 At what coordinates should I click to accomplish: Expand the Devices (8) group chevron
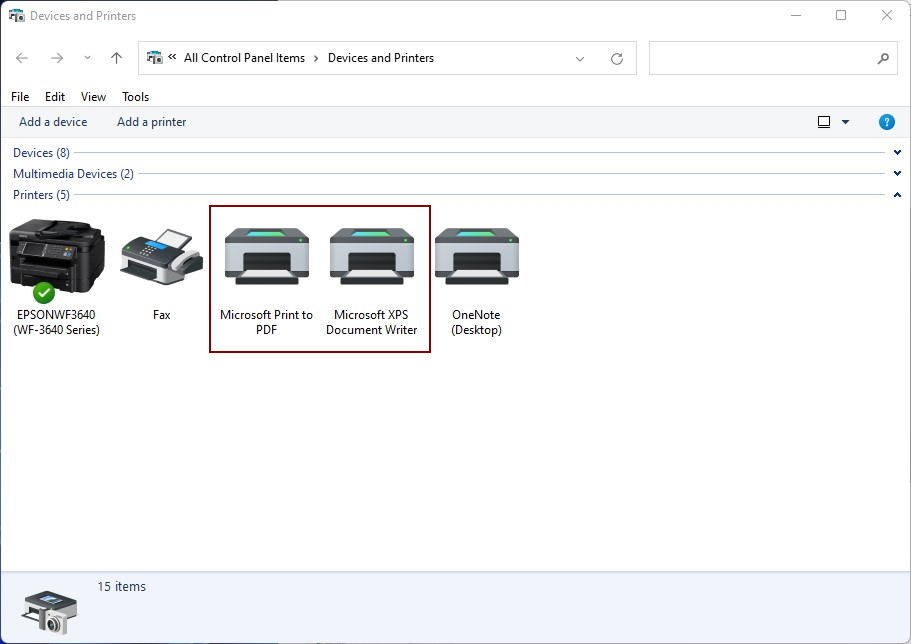(897, 152)
